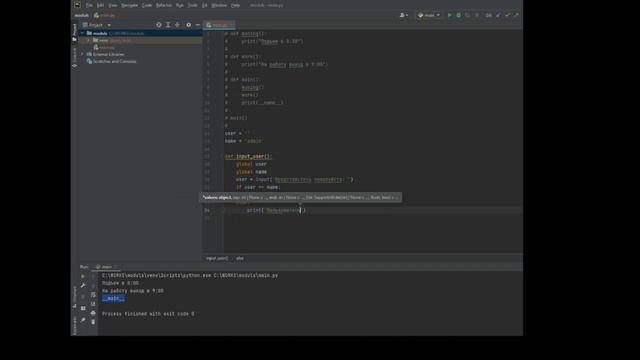Click 'Process finished with exit code 0' text
640x360 pixels.
tap(148, 314)
